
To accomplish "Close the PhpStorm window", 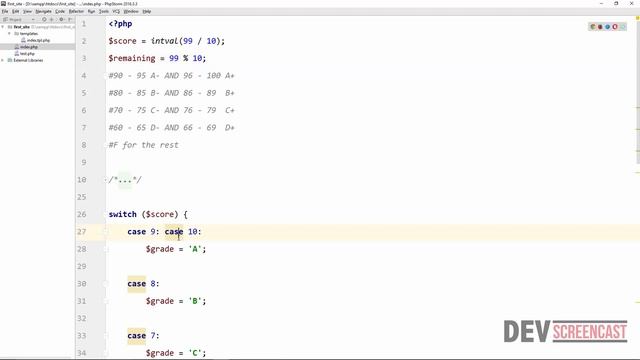I will (x=631, y=3).
